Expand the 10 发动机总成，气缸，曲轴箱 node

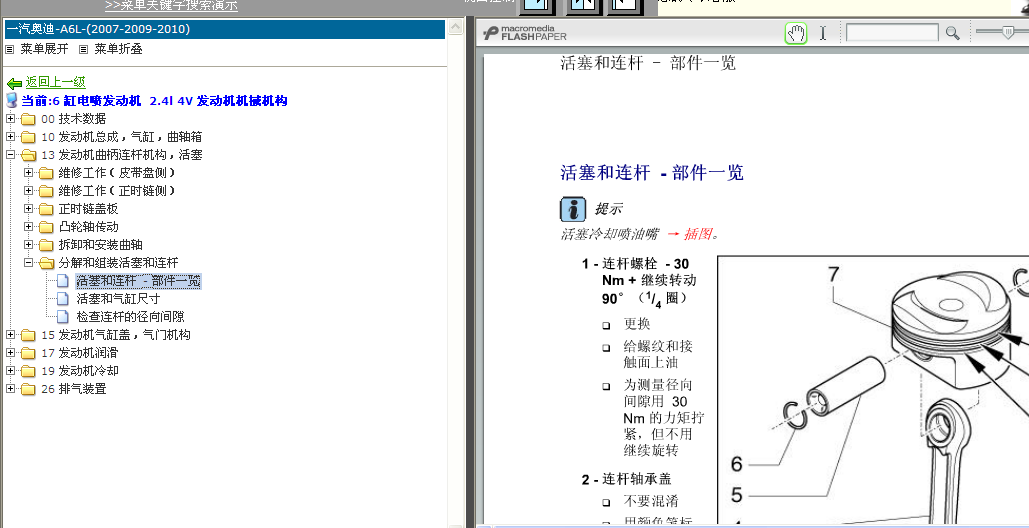[x=10, y=136]
